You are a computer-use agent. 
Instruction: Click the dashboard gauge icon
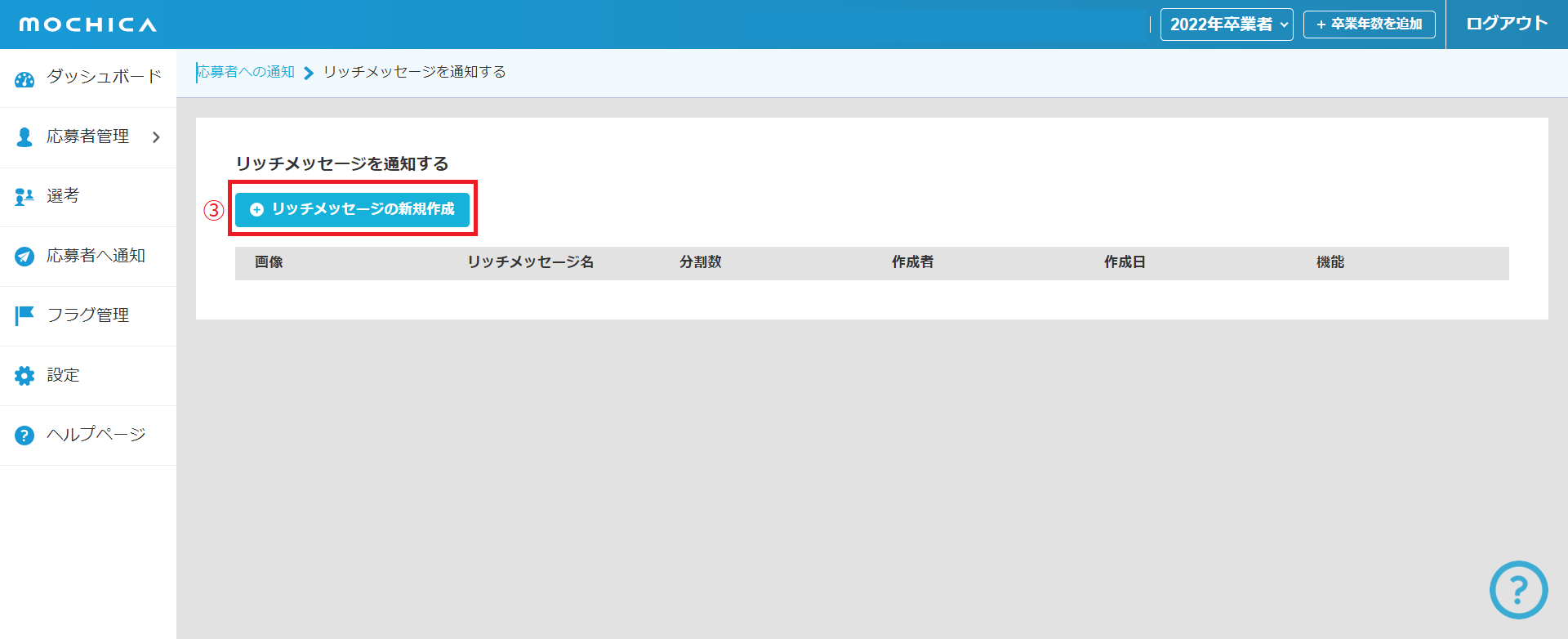point(24,79)
